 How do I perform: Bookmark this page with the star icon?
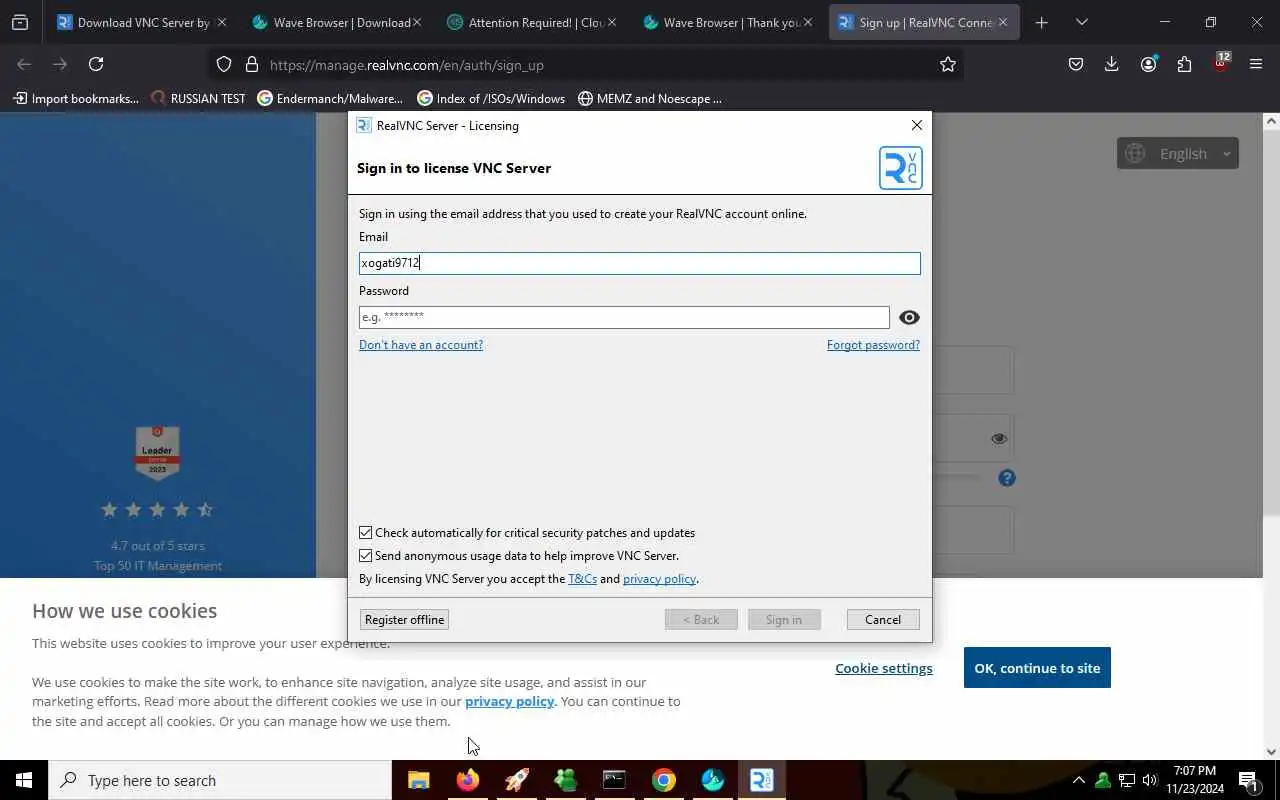948,64
